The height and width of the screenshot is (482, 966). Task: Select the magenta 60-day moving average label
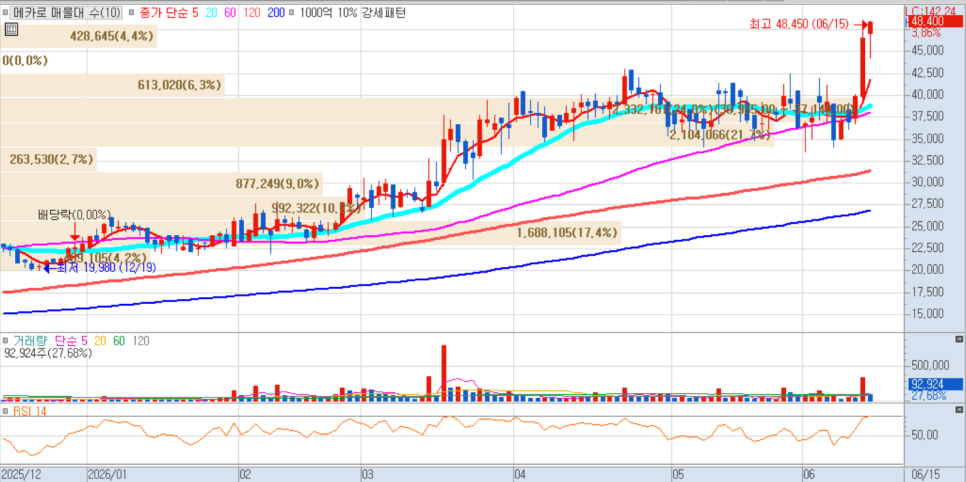click(x=229, y=12)
